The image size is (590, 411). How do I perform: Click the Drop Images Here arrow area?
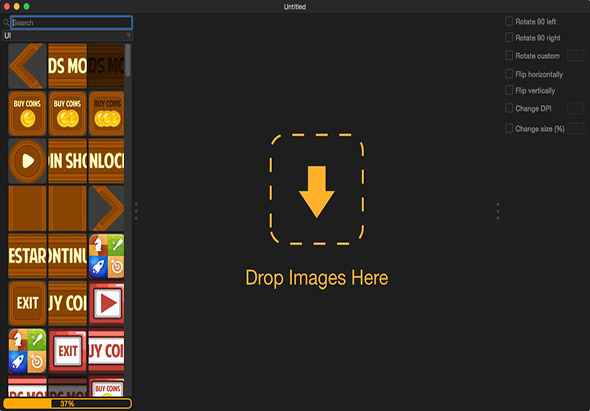317,189
